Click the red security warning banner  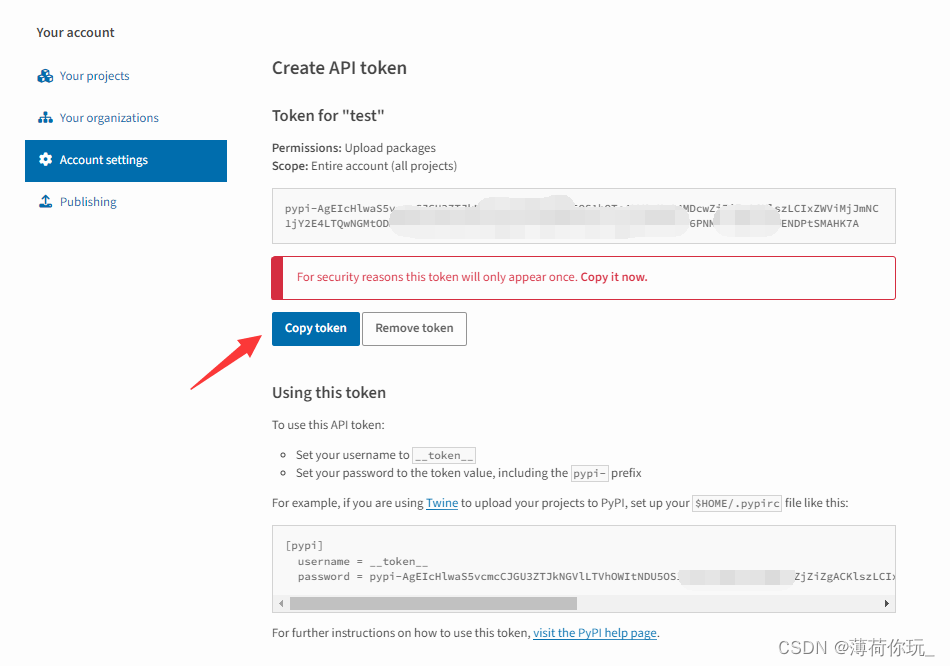[x=583, y=277]
